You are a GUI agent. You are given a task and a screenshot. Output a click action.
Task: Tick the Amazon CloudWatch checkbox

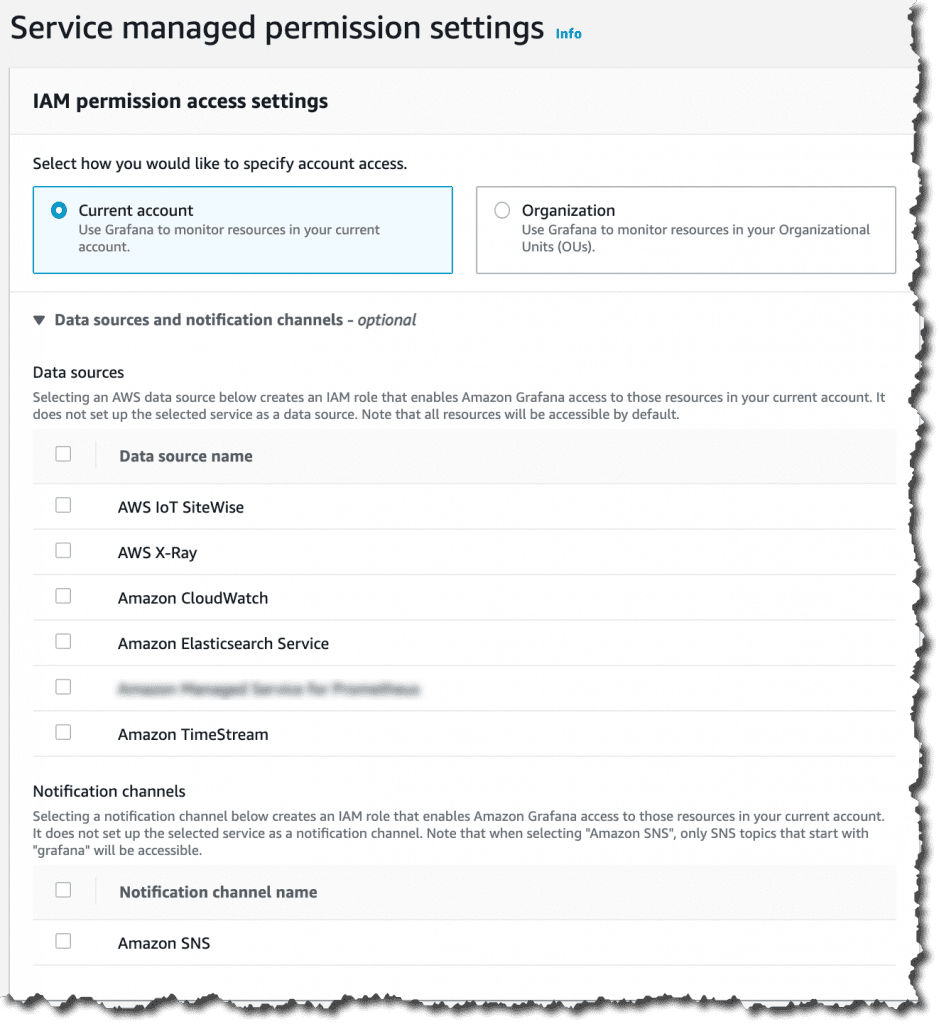[x=63, y=597]
